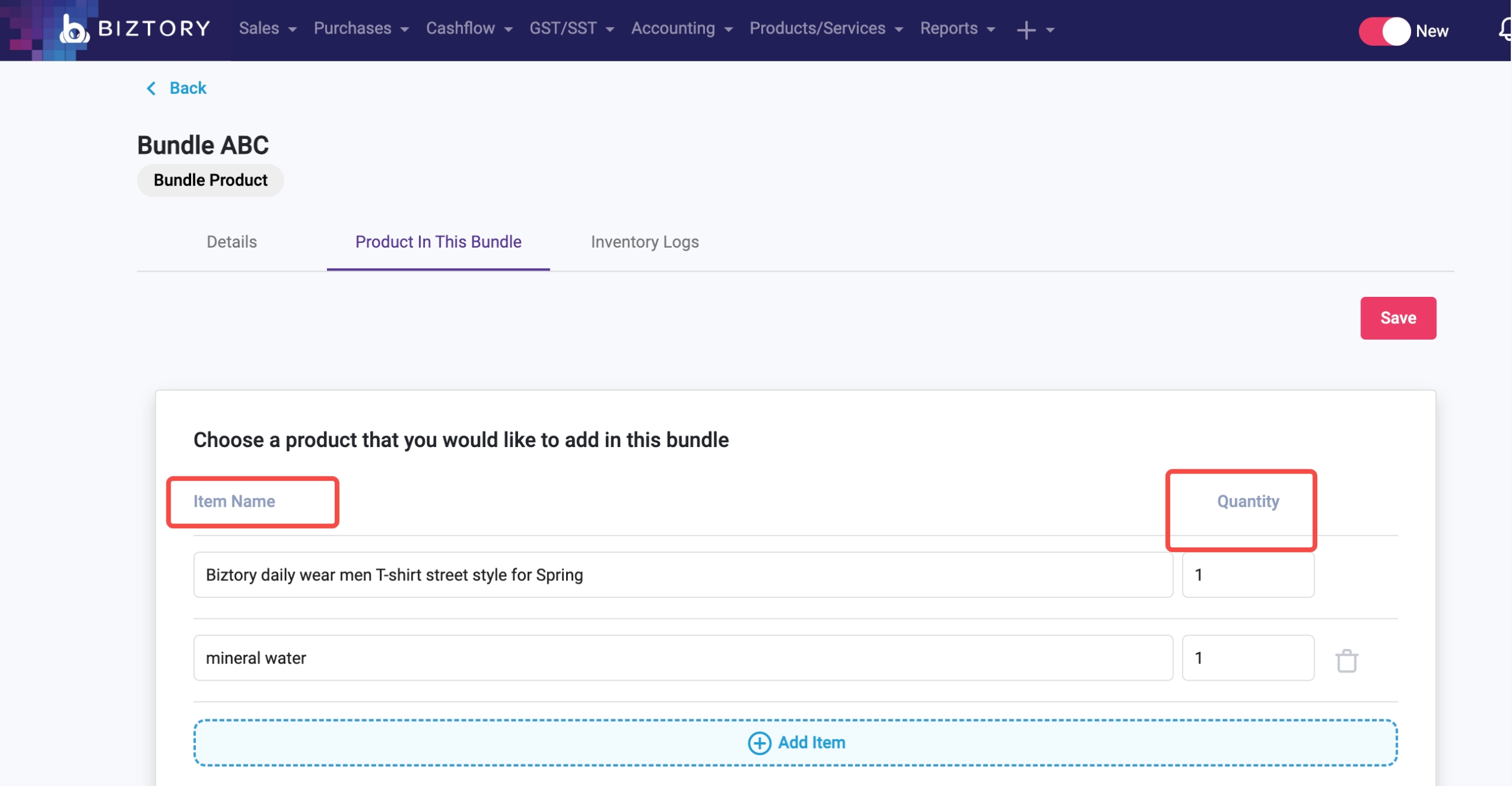Viewport: 1512px width, 786px height.
Task: Click the back chevron arrow icon
Action: 151,88
